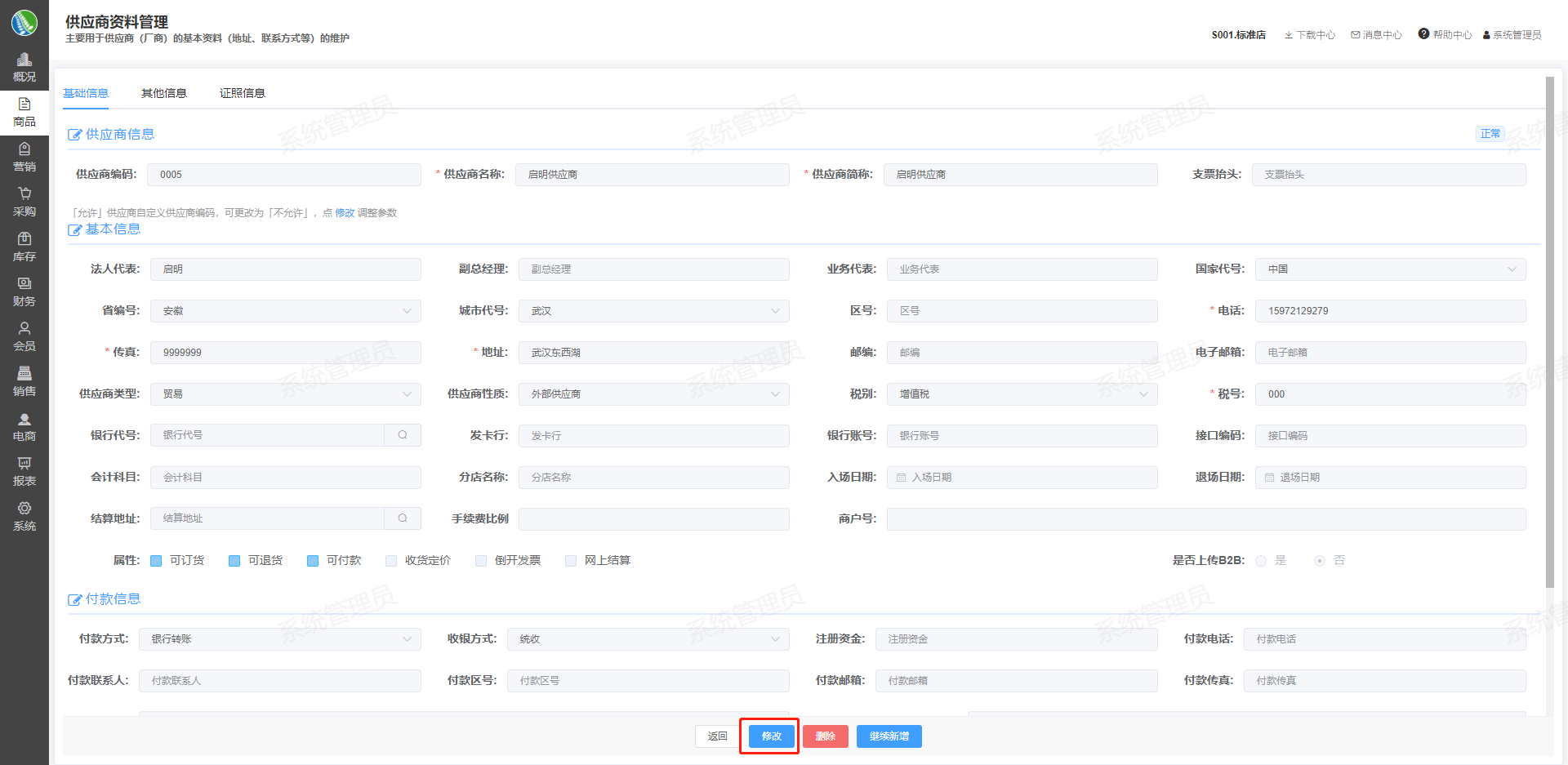1568x765 pixels.
Task: Select 否 for 是否上传B2B
Action: click(x=1320, y=561)
